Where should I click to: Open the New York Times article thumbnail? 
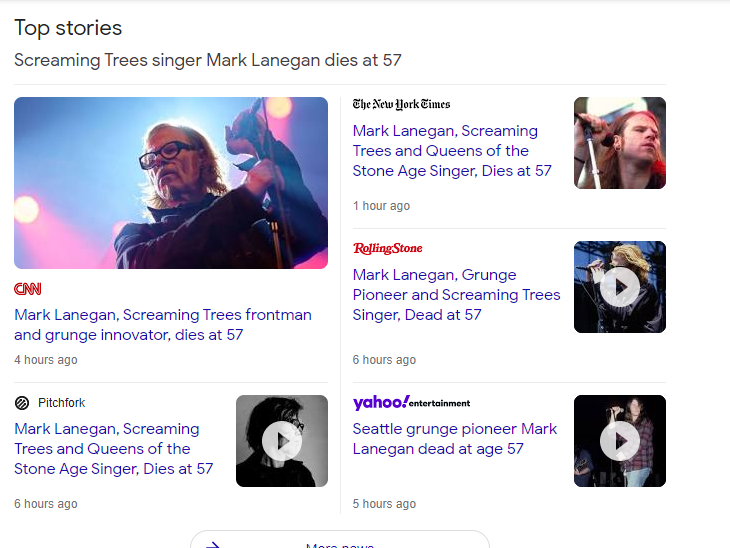[620, 143]
